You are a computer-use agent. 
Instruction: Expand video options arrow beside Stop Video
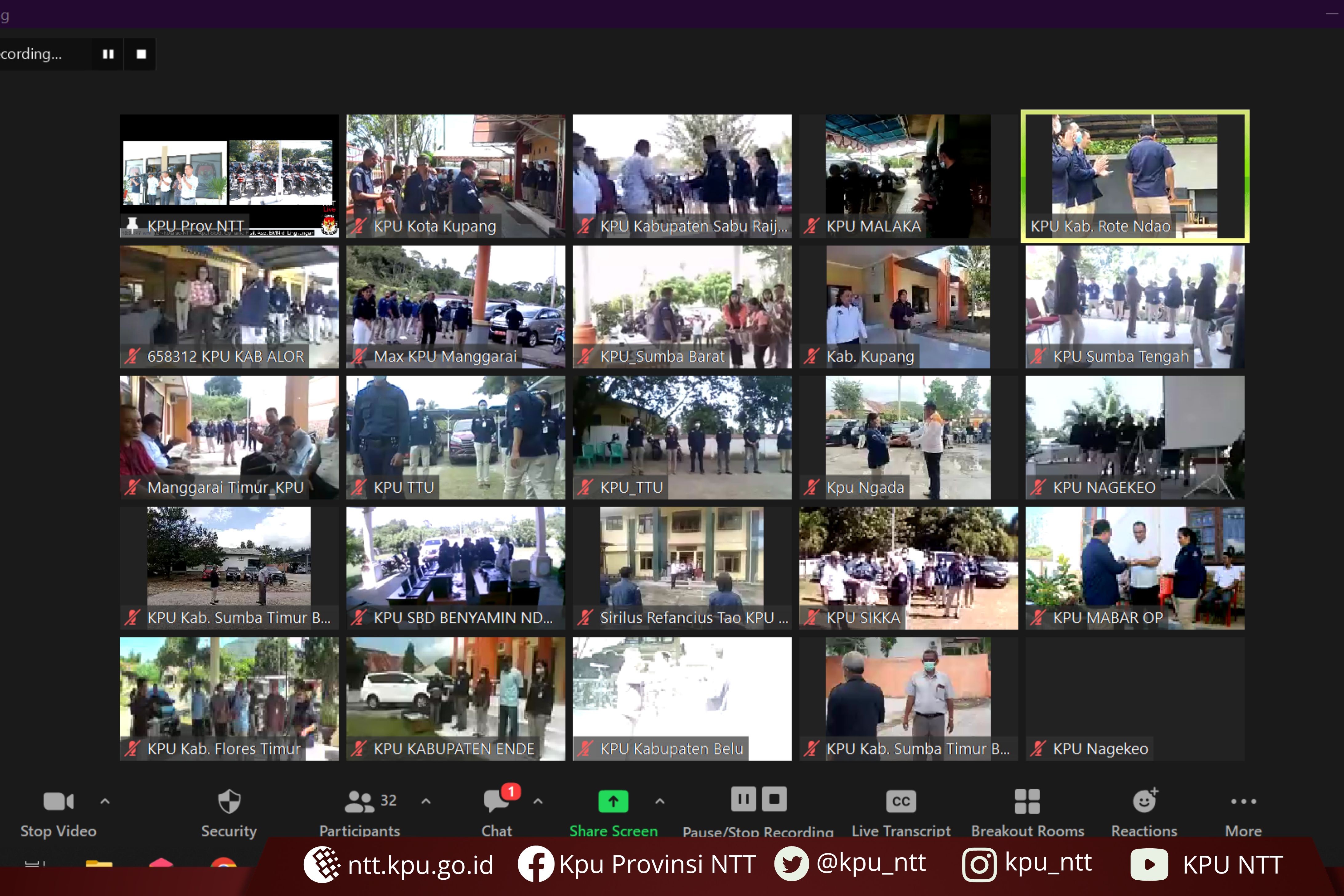tap(105, 801)
